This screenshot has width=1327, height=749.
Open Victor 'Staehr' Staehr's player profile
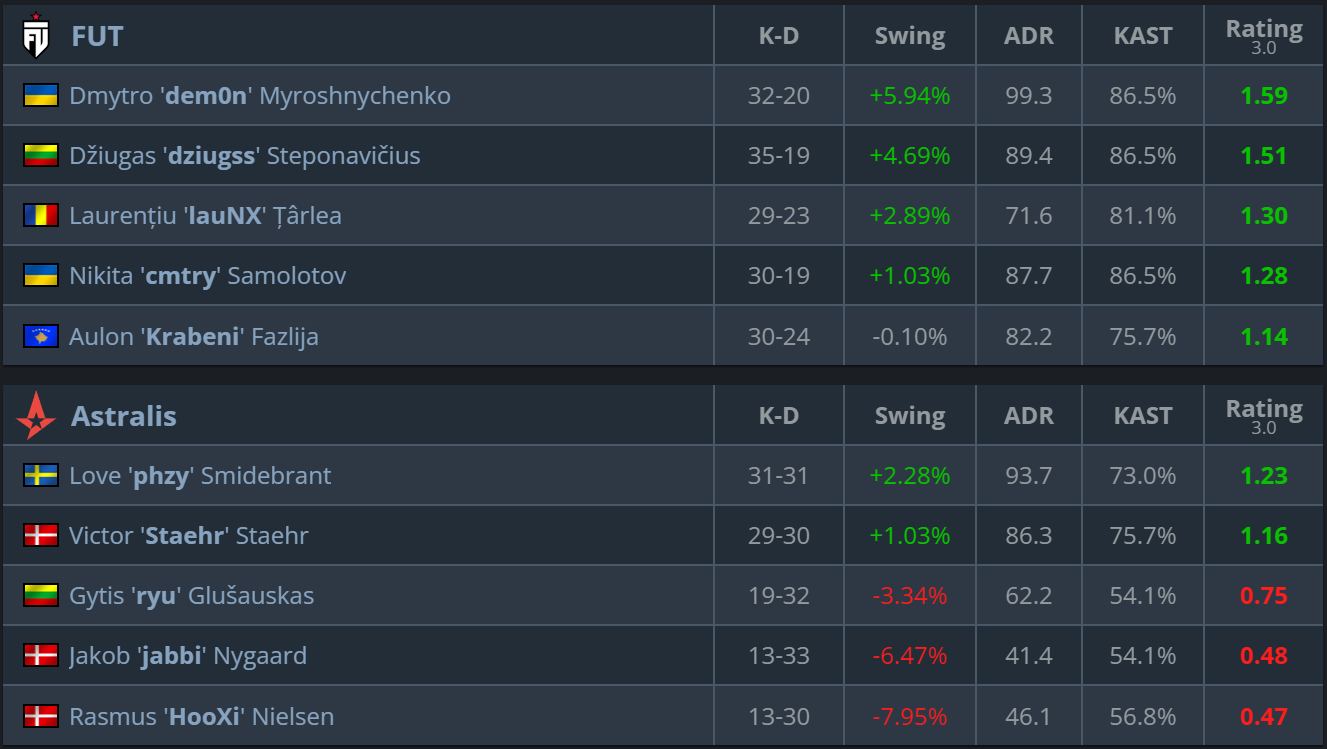[189, 536]
